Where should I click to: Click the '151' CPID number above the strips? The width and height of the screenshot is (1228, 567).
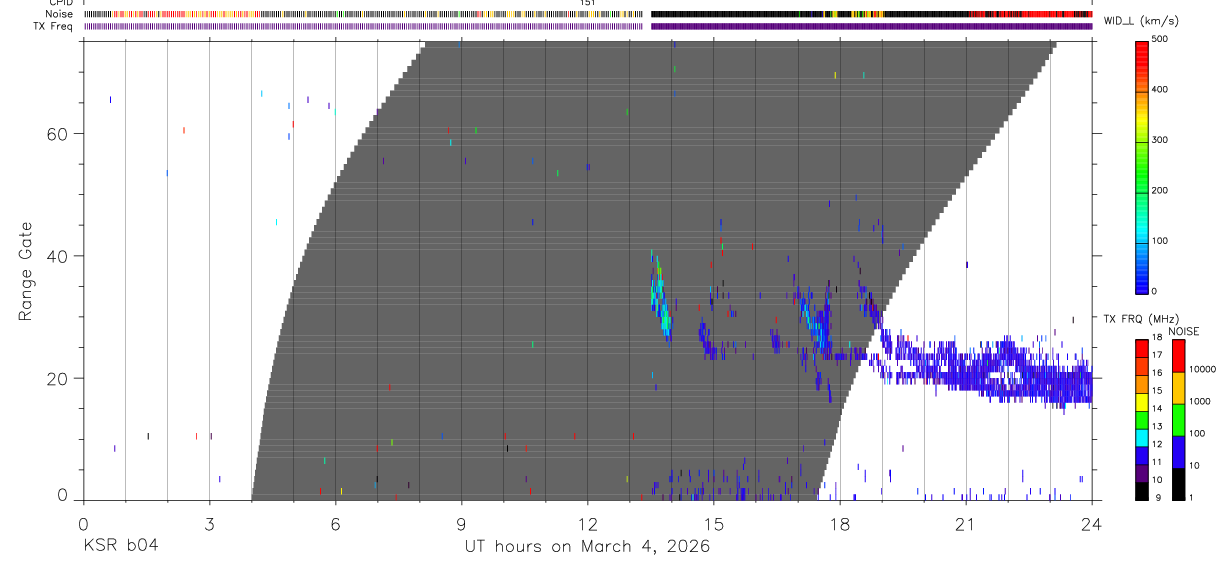click(x=587, y=3)
